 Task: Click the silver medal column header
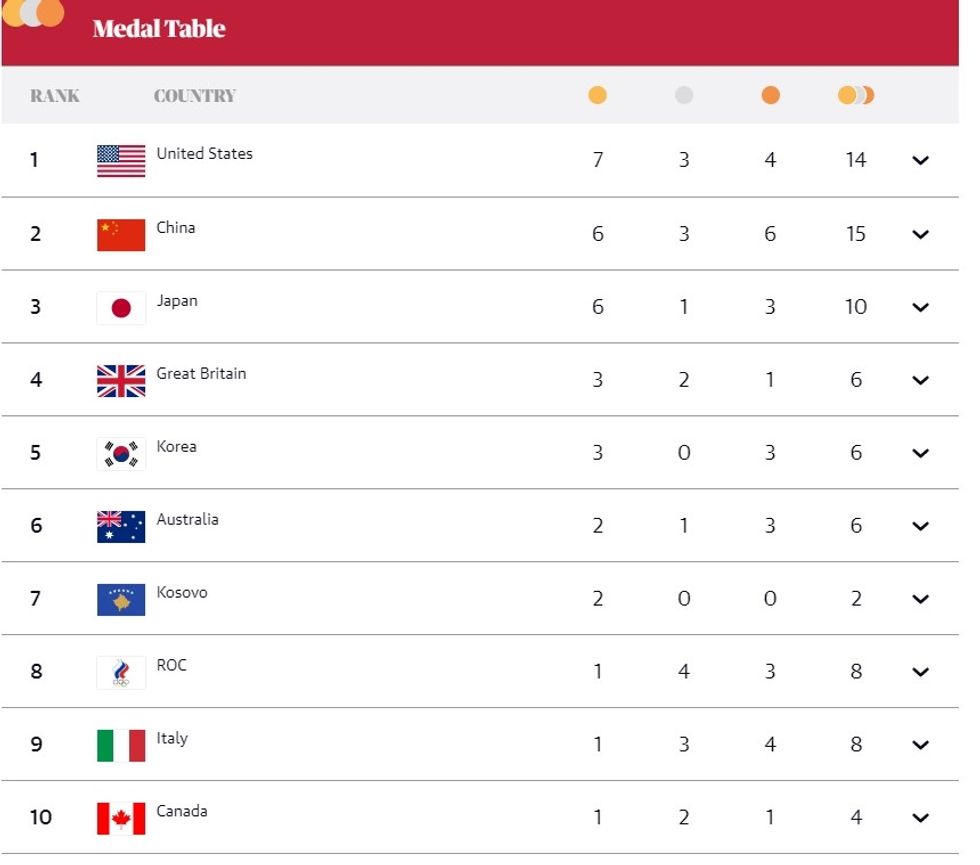click(x=684, y=96)
